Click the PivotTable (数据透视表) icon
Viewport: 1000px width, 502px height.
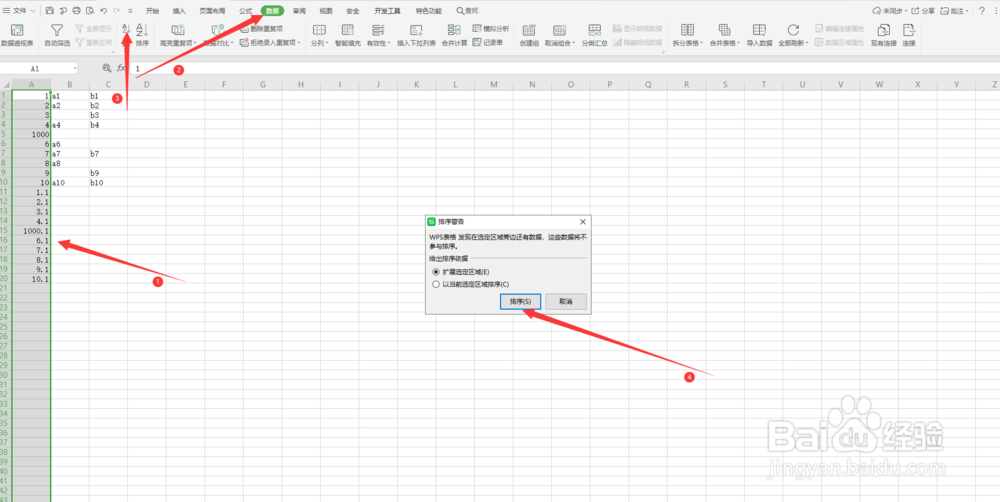tap(17, 30)
